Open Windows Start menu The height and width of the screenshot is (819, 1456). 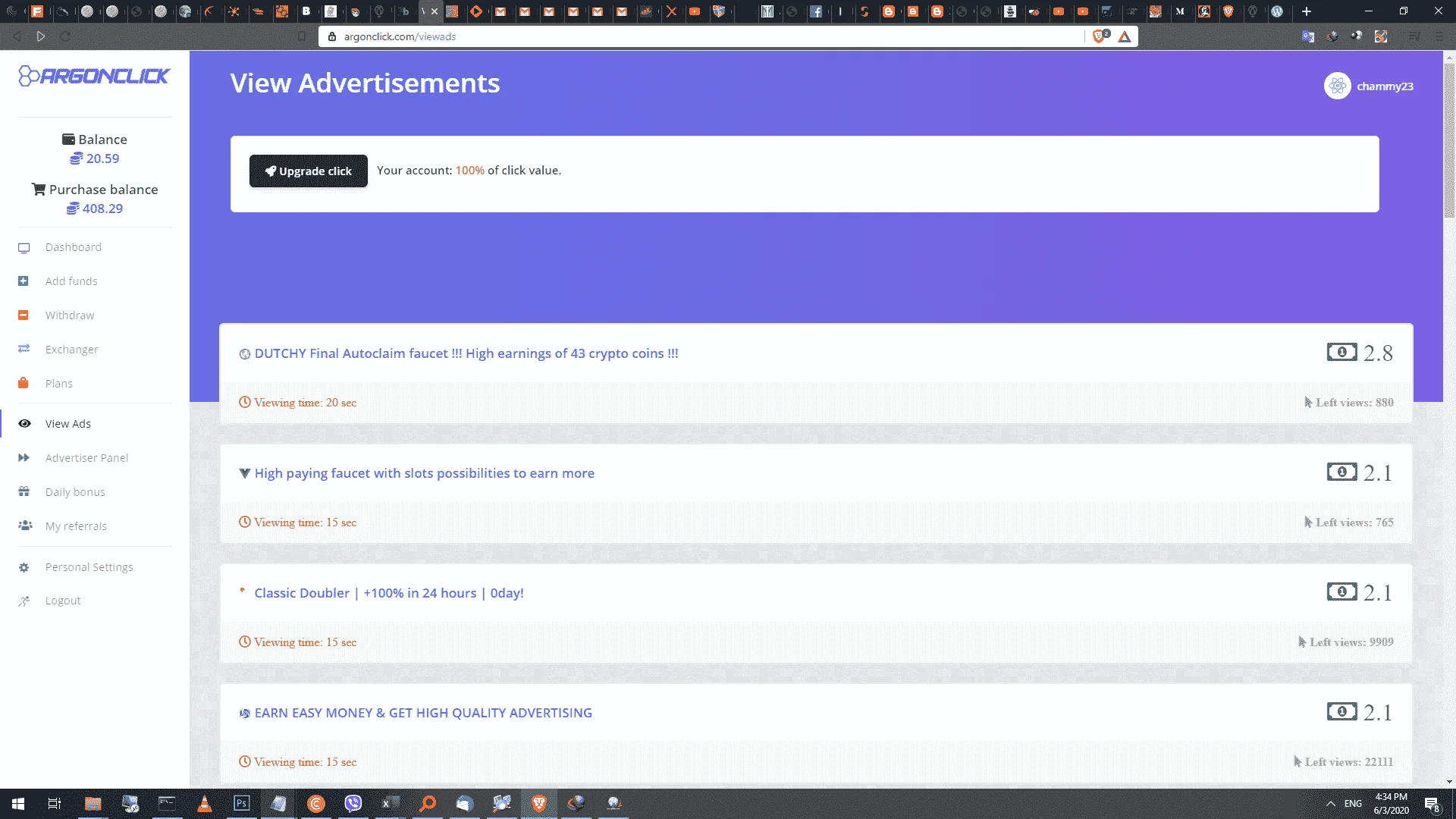coord(18,804)
